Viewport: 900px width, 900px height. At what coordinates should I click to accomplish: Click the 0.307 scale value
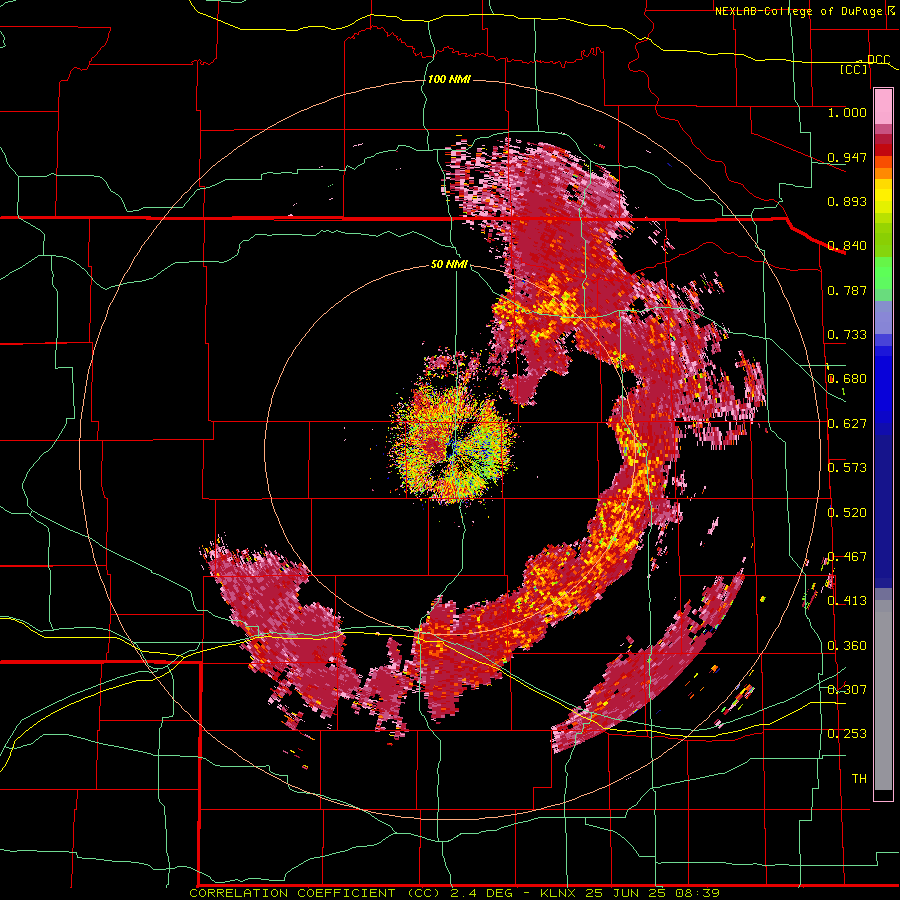(847, 689)
